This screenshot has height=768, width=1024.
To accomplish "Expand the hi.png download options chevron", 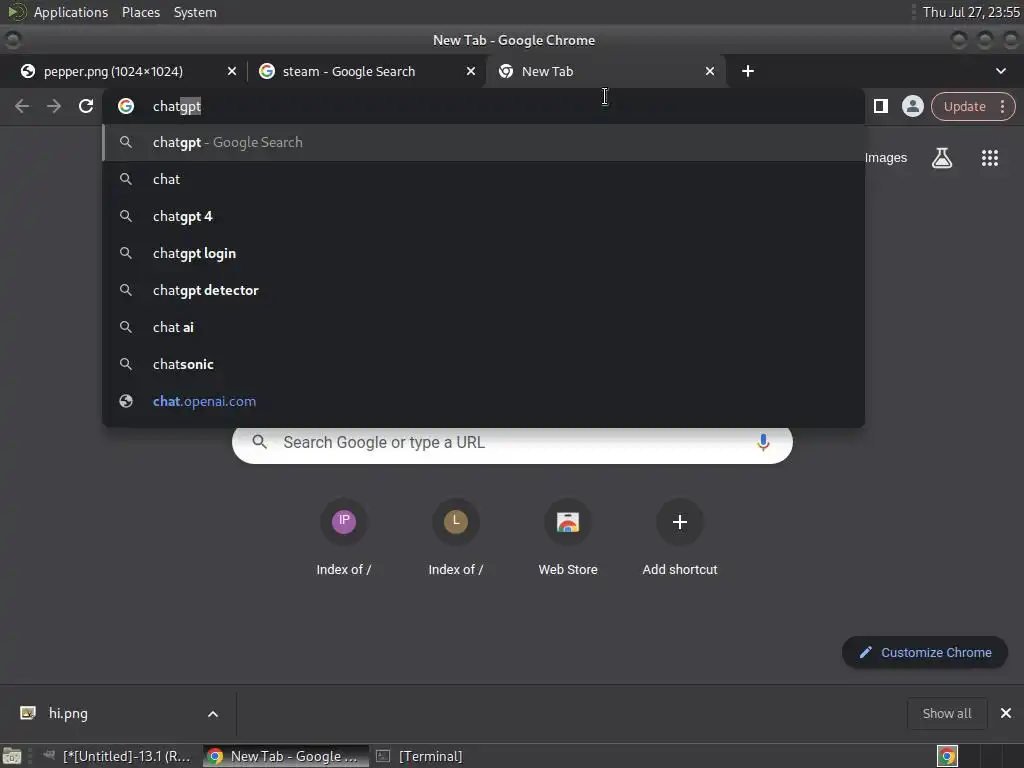I will click(213, 714).
